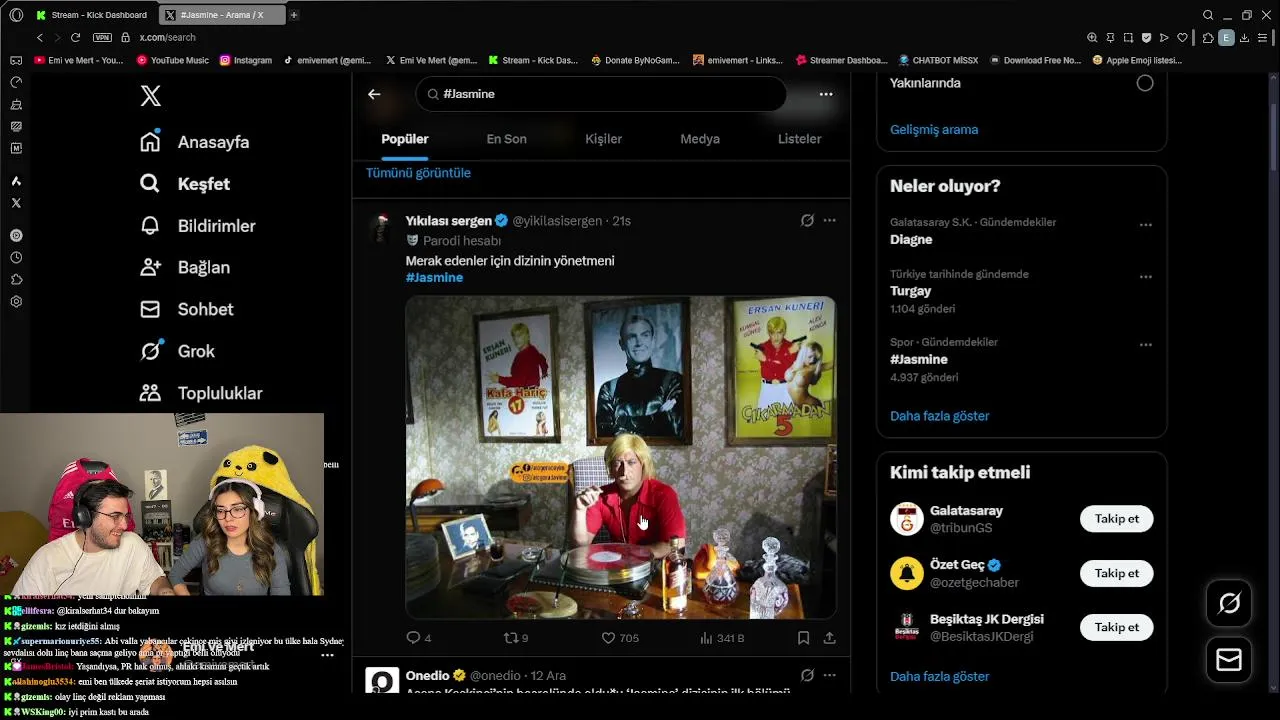The height and width of the screenshot is (720, 1280).
Task: Reload the page
Action: [75, 37]
